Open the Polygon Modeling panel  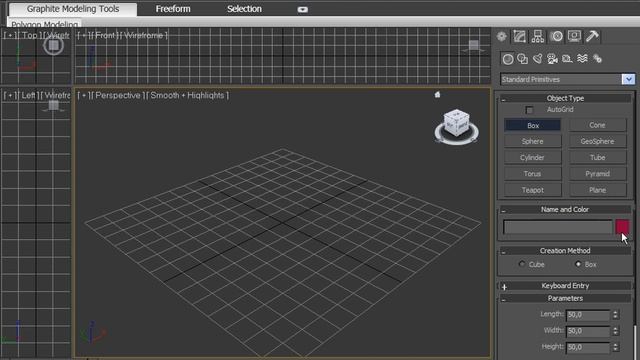[44, 24]
